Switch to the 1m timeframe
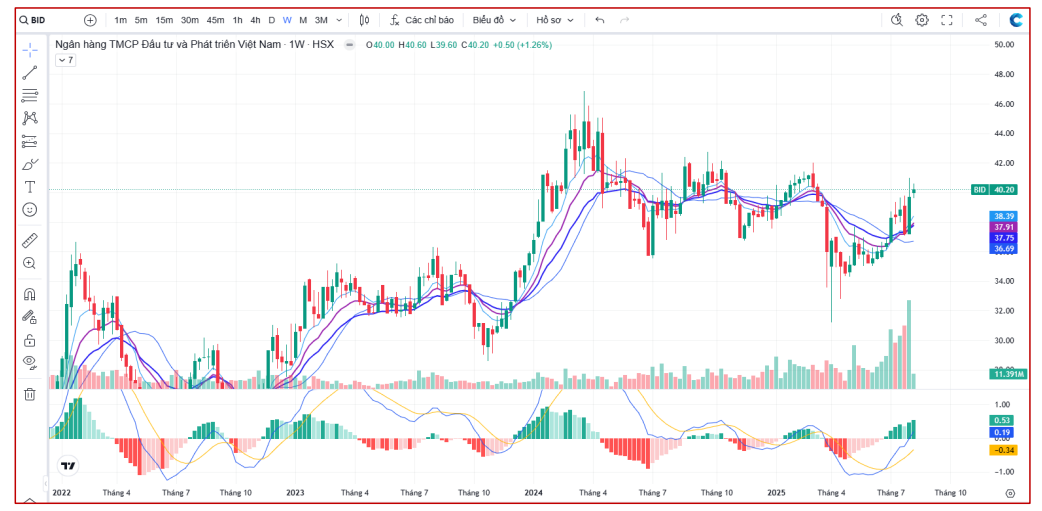This screenshot has width=1042, height=511. click(120, 20)
